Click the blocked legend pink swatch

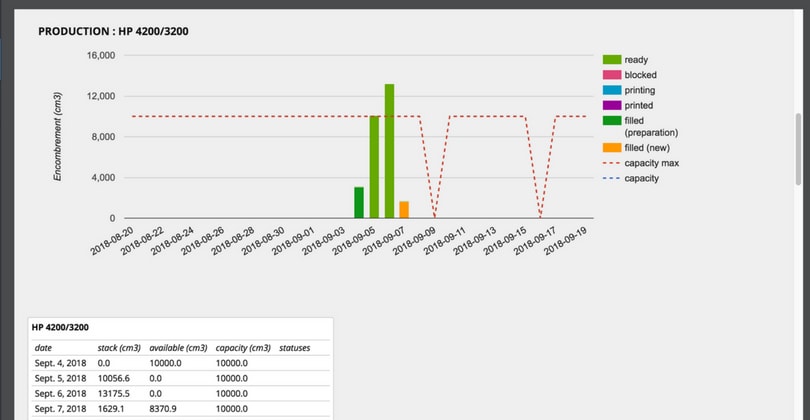point(612,75)
